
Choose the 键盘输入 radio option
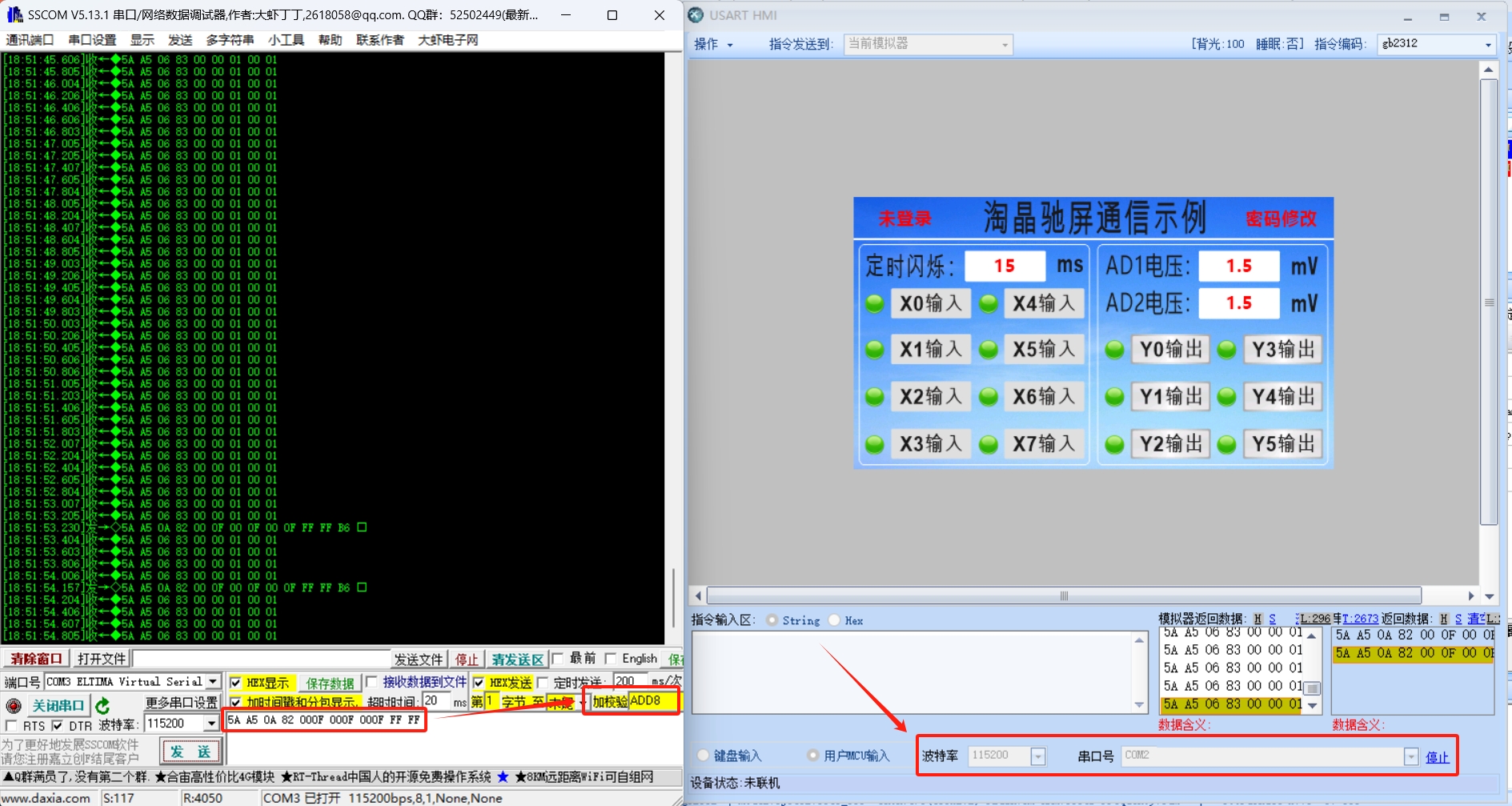tap(703, 755)
